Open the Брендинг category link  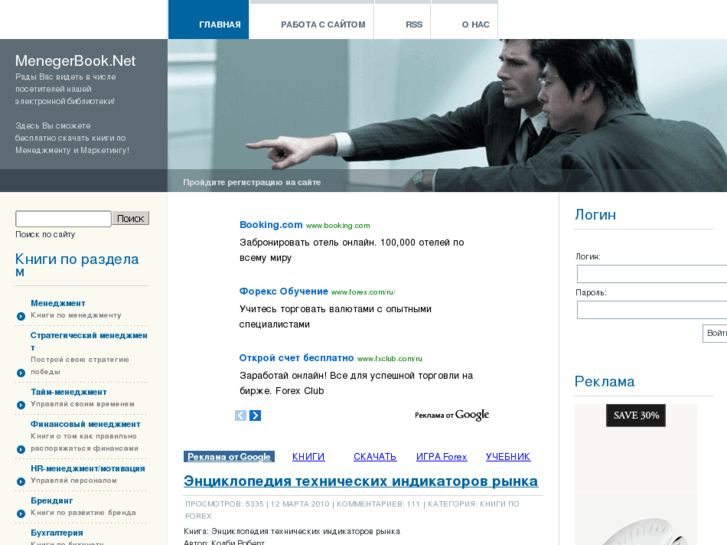coord(51,500)
